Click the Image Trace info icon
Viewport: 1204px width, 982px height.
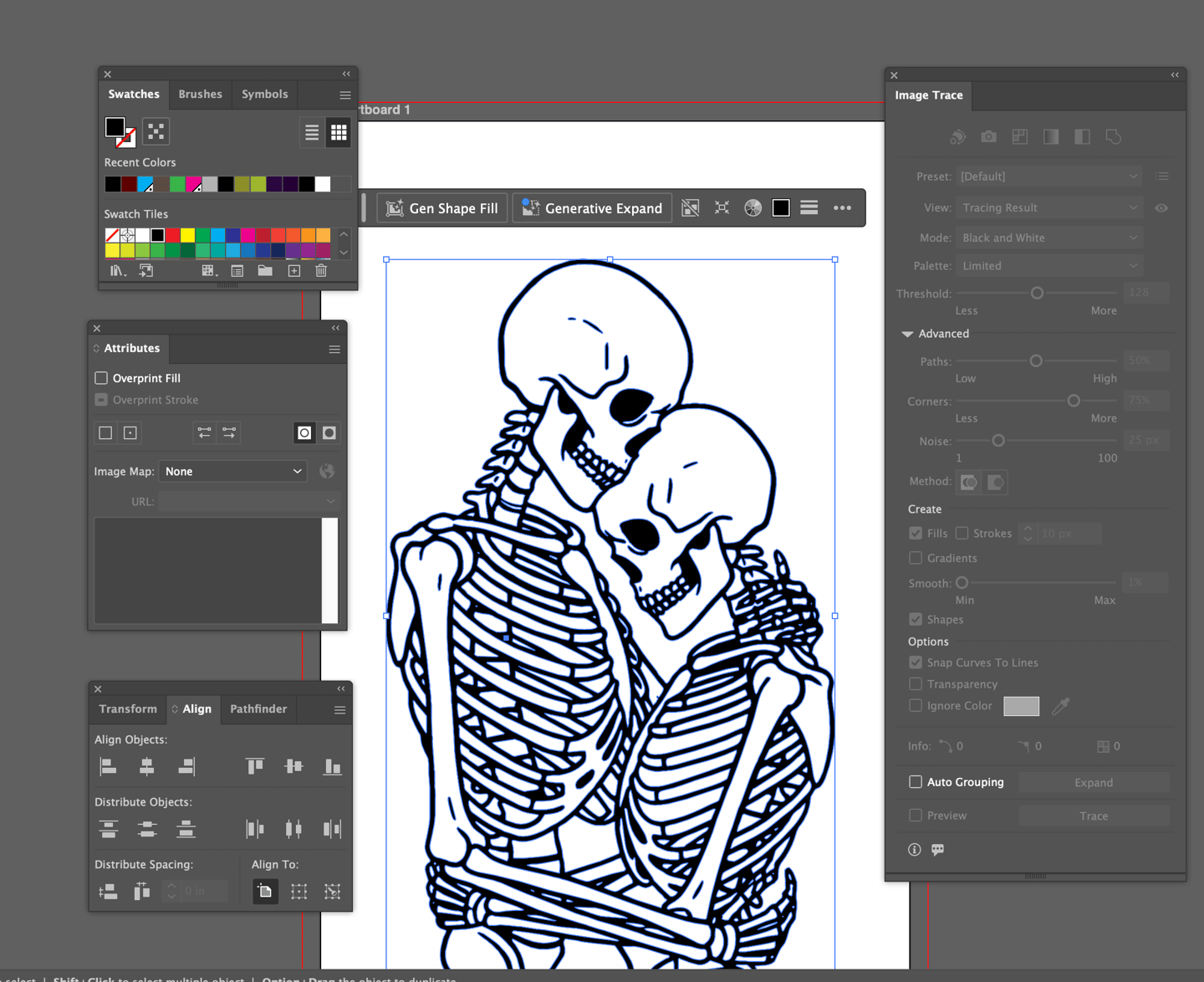pos(915,850)
